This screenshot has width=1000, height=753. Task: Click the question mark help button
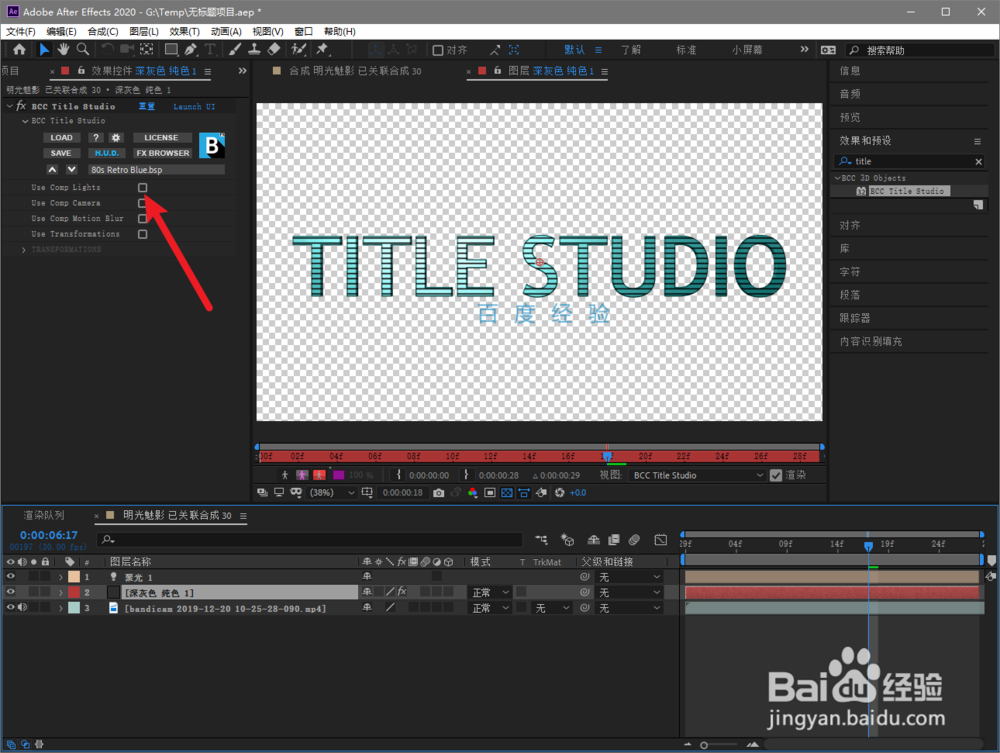[96, 138]
